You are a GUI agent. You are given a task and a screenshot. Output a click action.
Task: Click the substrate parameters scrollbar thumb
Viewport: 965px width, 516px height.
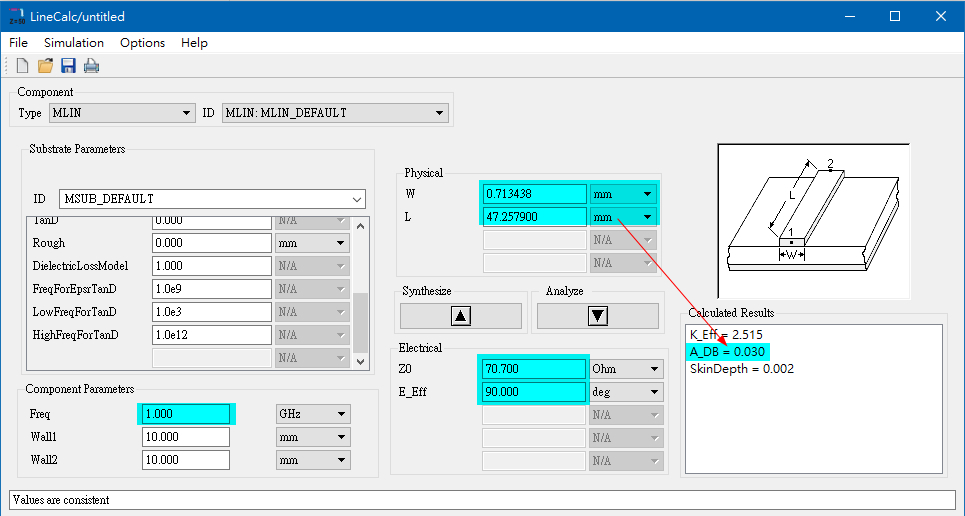click(361, 322)
